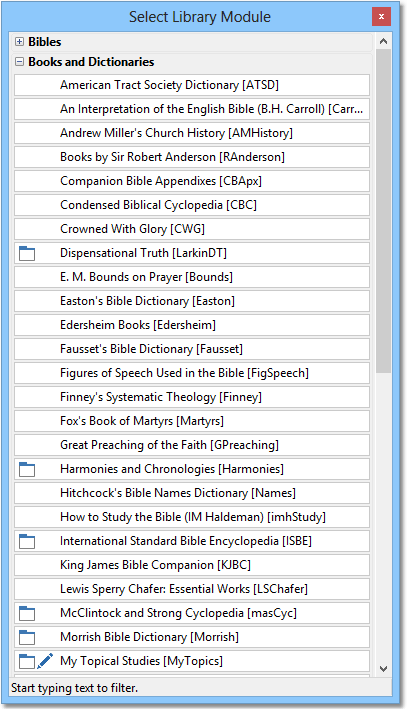Open Condensed Biblical Cyclopedia [CBC]

click(192, 205)
